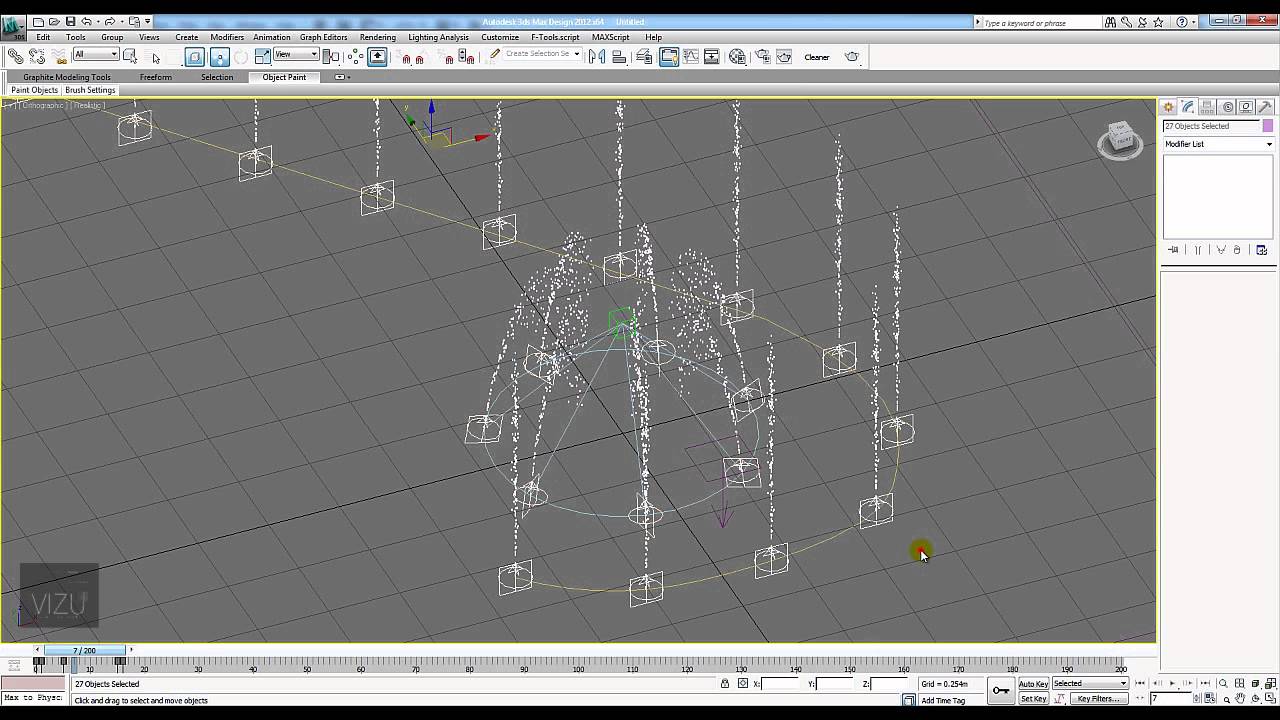This screenshot has width=1280, height=720.
Task: Toggle the Window/Crossing selection mode
Action: tap(194, 57)
